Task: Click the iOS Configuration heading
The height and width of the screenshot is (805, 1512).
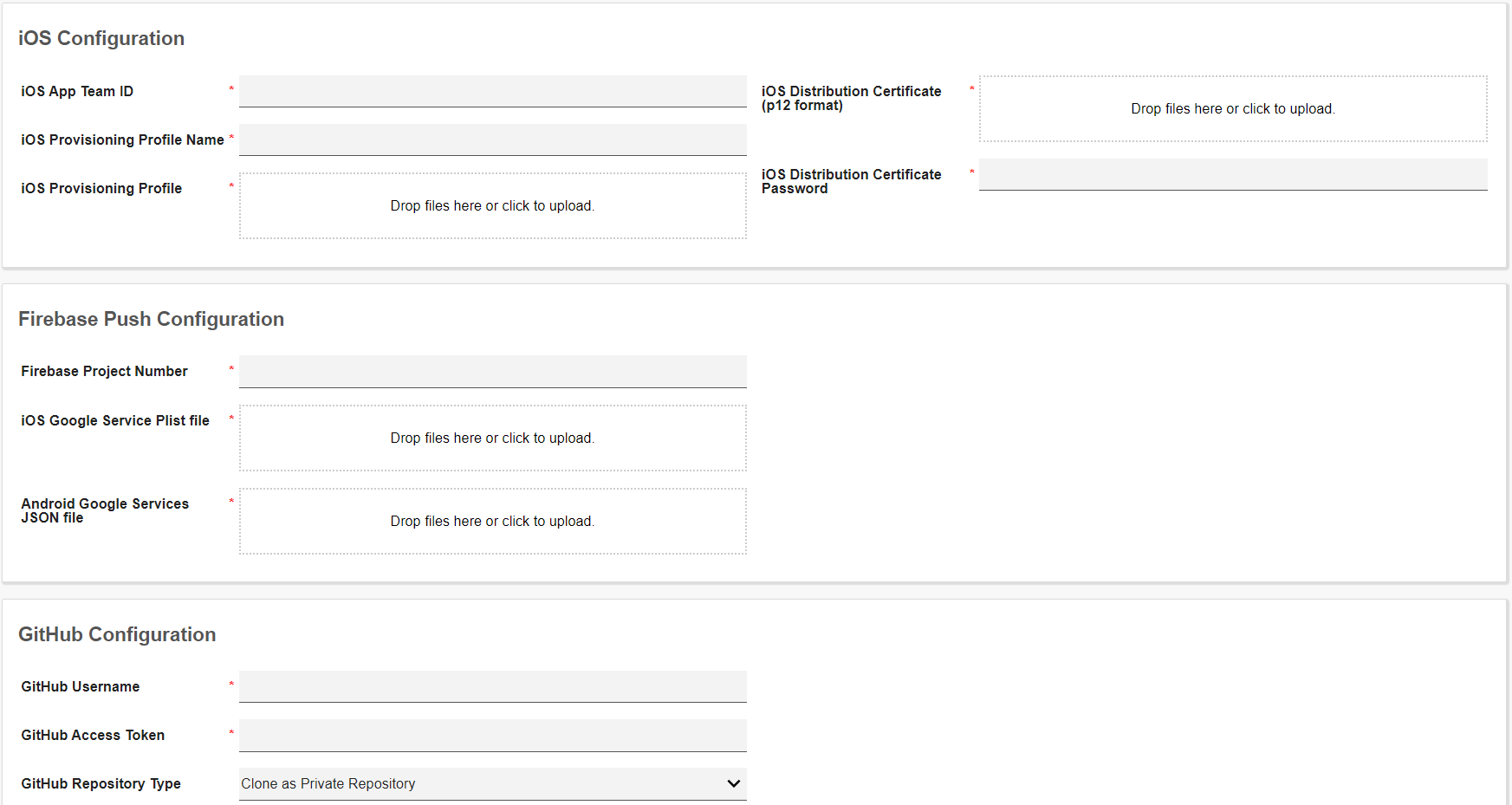Action: click(x=101, y=38)
